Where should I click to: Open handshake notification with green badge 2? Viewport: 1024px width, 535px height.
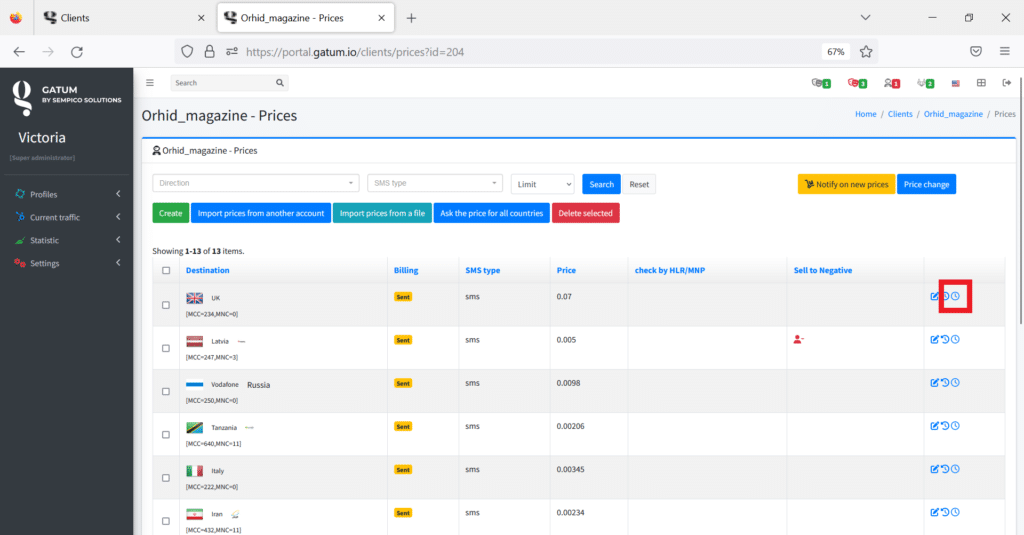pyautogui.click(x=925, y=83)
